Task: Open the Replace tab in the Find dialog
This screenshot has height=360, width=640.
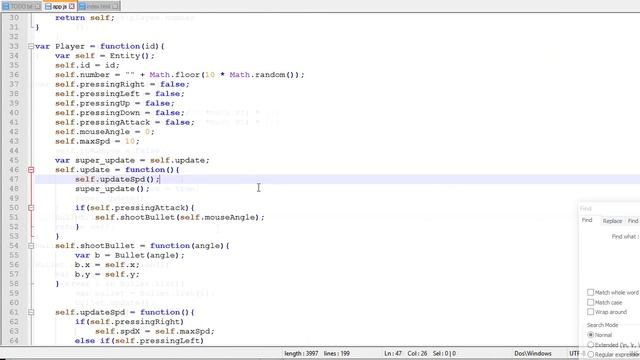Action: click(x=612, y=221)
